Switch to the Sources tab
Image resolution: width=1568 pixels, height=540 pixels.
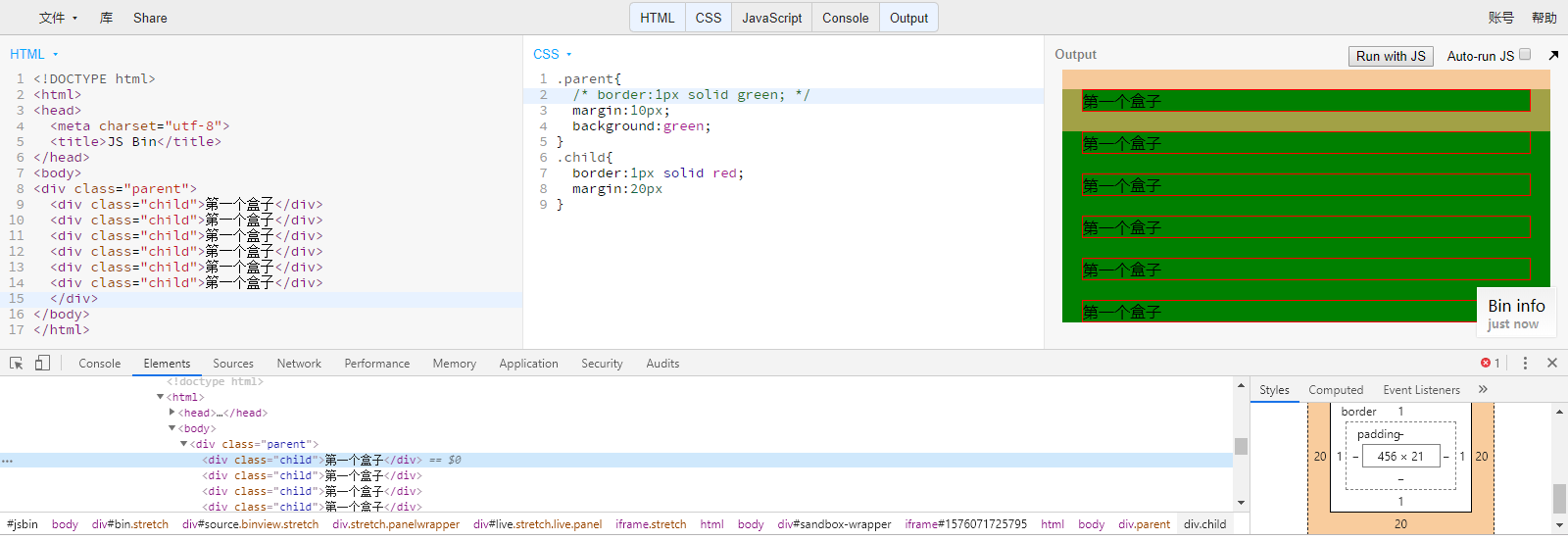(x=233, y=363)
